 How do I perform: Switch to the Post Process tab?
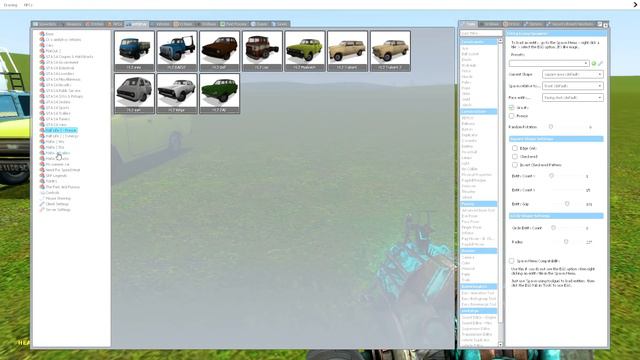234,24
